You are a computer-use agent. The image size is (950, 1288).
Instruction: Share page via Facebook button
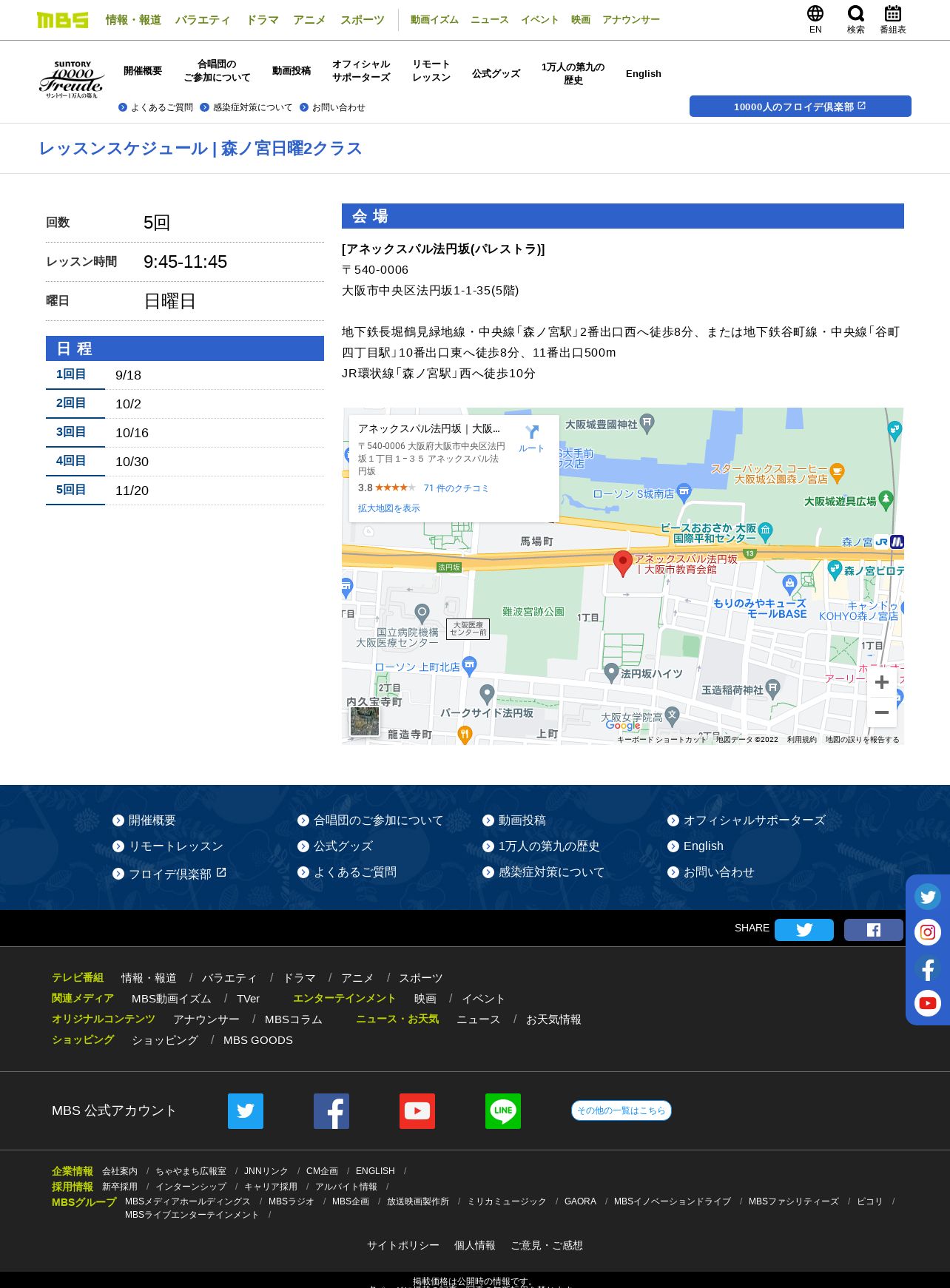click(x=874, y=930)
